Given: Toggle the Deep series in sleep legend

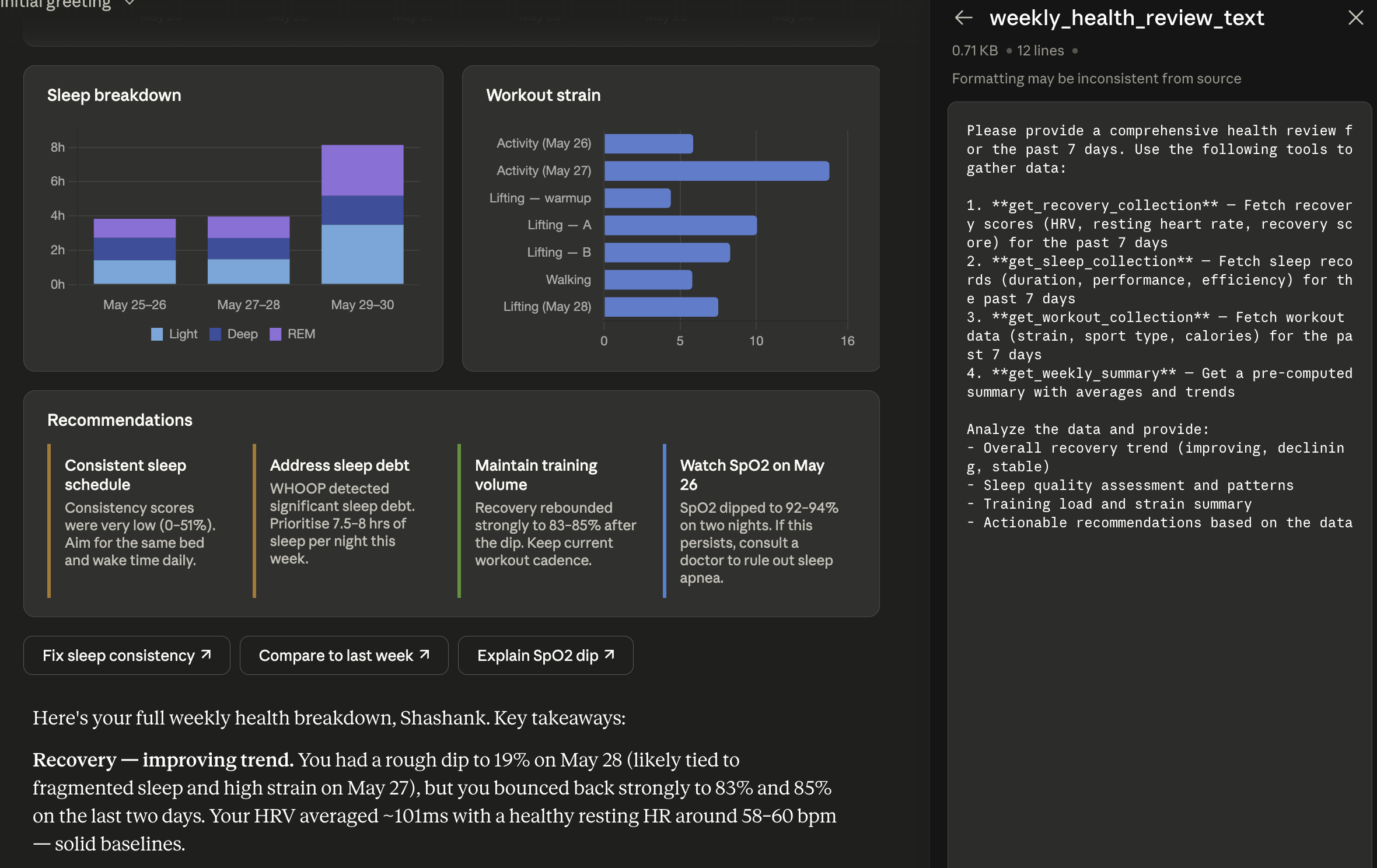Looking at the screenshot, I should tap(233, 334).
